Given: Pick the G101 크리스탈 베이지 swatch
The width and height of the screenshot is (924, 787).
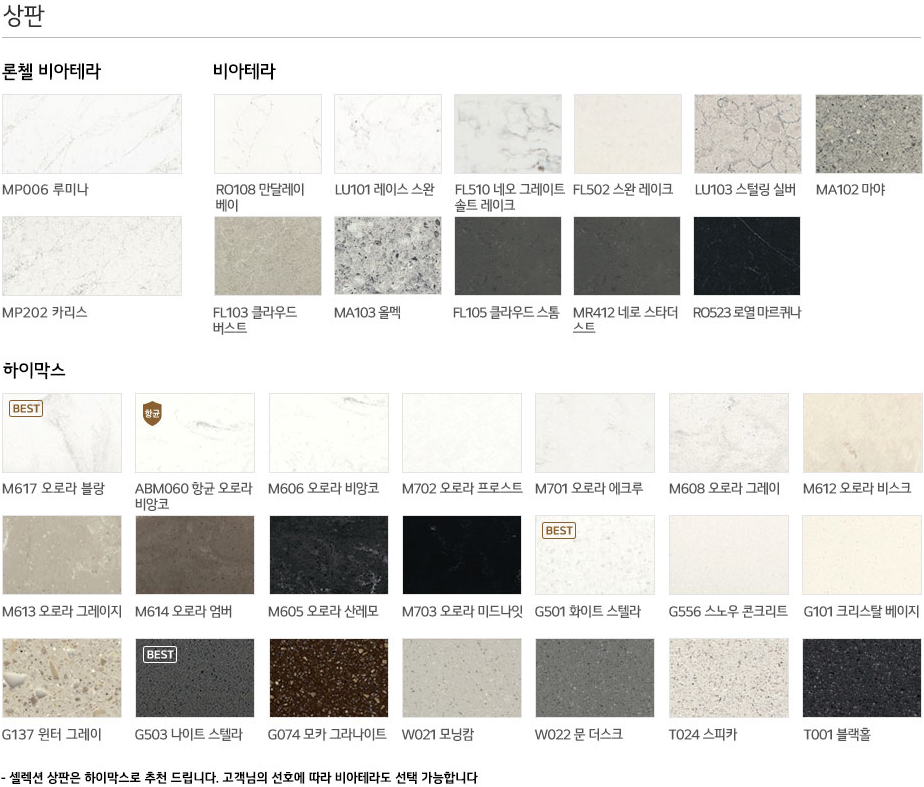Looking at the screenshot, I should pos(863,555).
